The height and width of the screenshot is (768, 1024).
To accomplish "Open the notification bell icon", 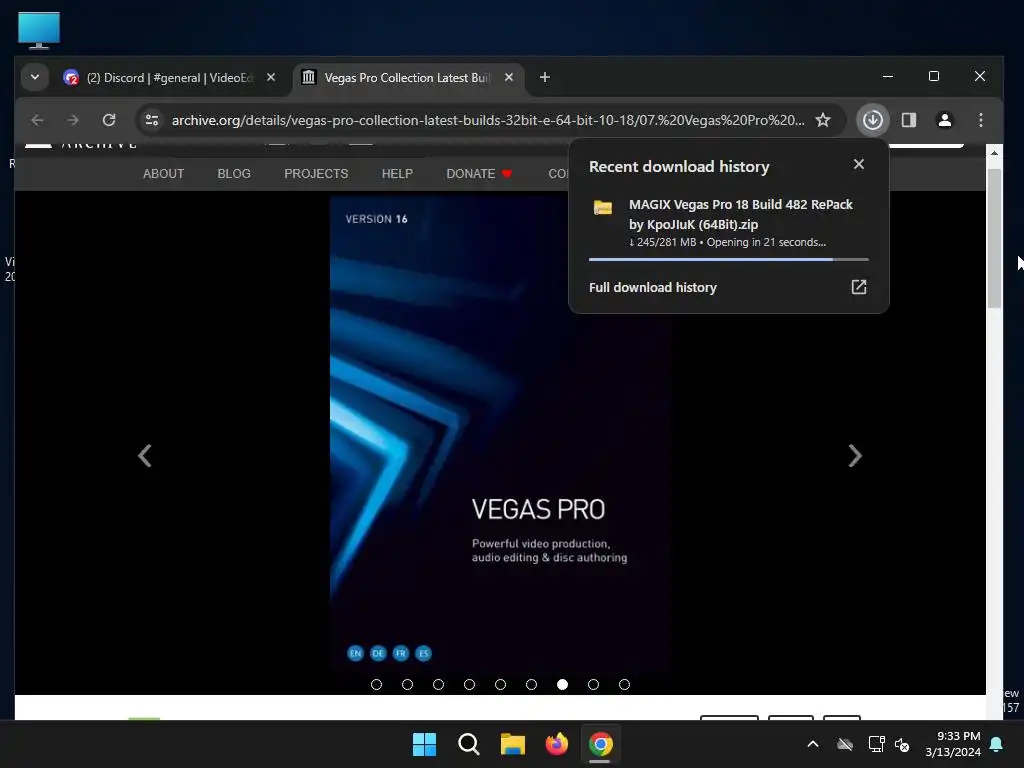I will click(997, 744).
